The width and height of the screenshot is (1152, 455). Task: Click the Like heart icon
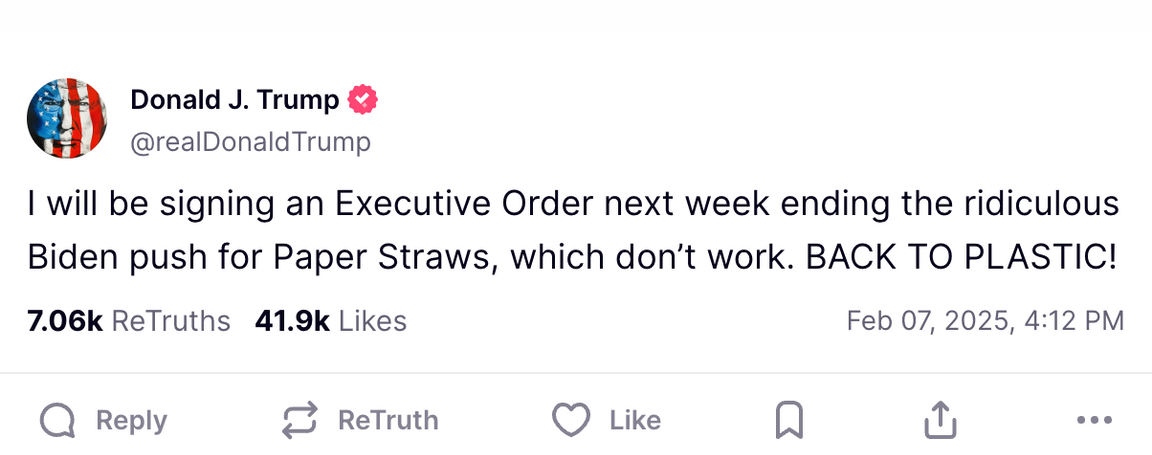(571, 421)
